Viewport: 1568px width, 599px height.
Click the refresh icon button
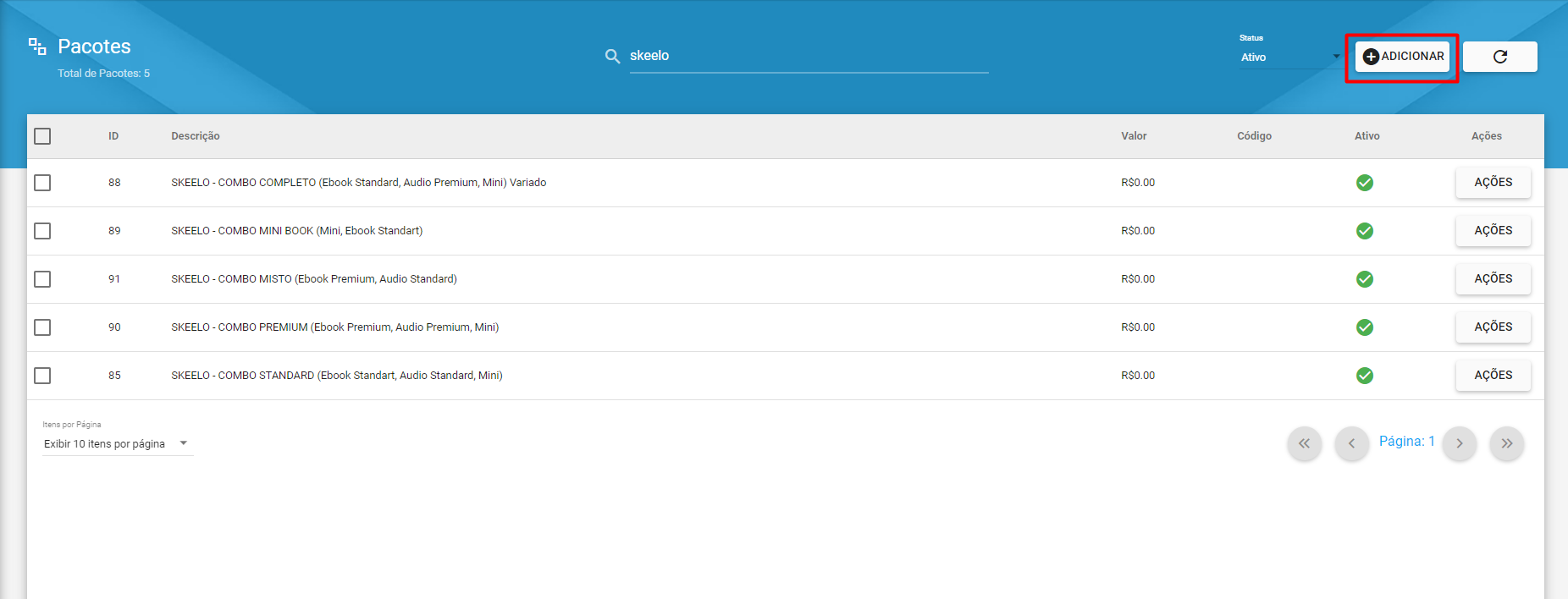[1499, 57]
